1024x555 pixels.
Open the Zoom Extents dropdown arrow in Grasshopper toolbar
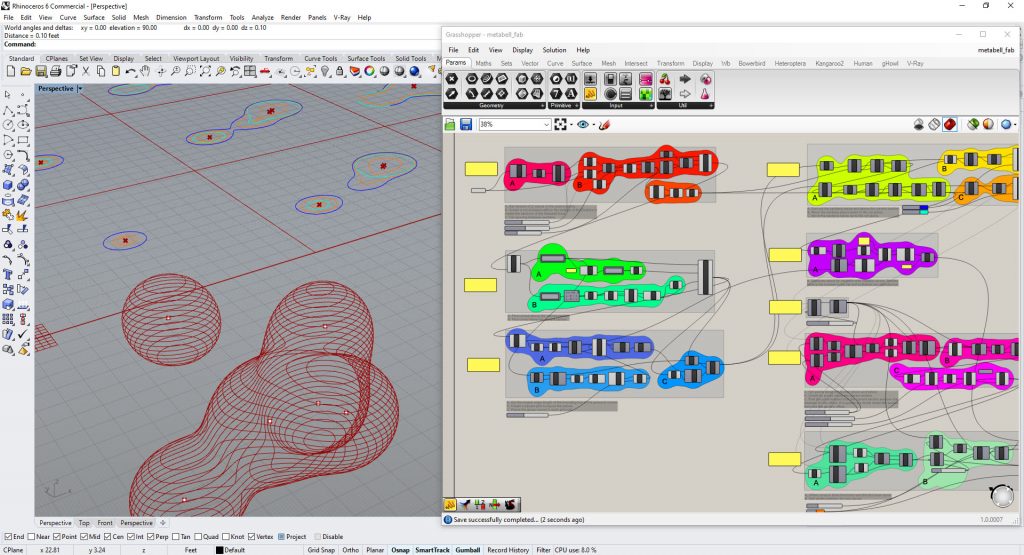(571, 125)
